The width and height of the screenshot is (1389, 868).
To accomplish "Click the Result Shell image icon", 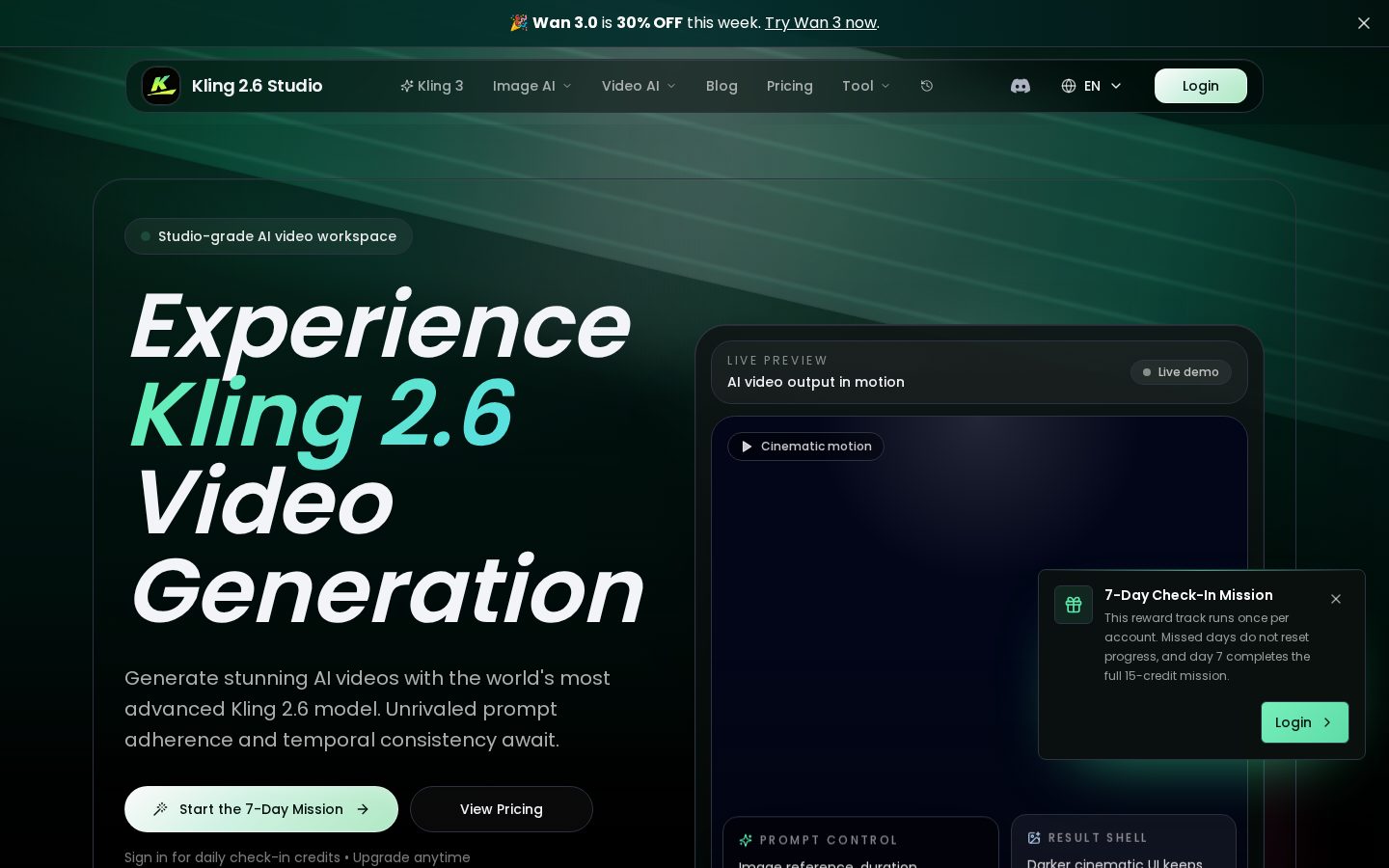I will 1034,838.
